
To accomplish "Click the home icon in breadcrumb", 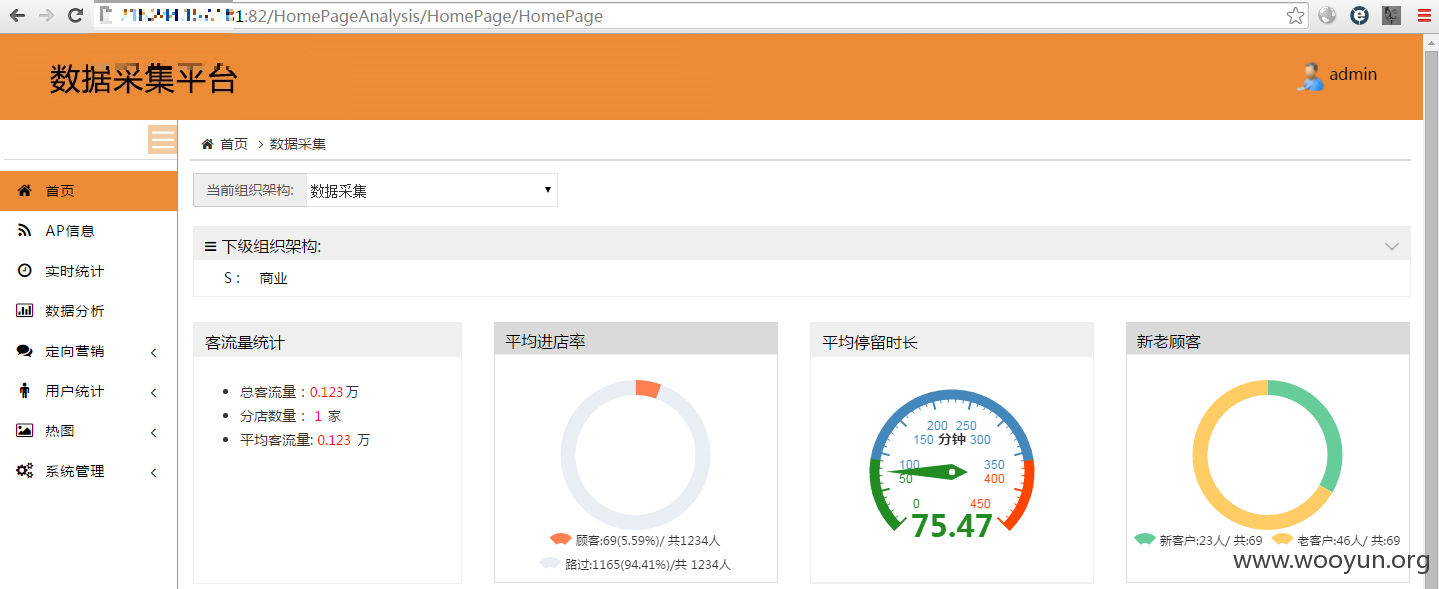I will pos(207,144).
